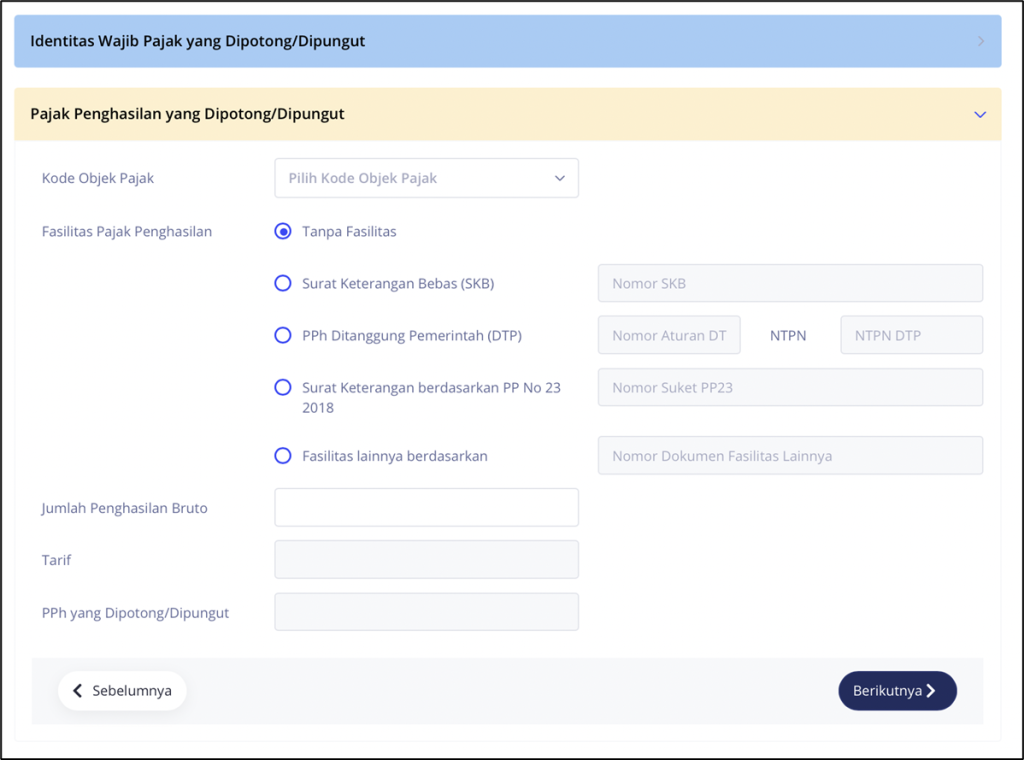
Task: Click the back arrow icon in Sebelumnya button
Action: (x=78, y=690)
